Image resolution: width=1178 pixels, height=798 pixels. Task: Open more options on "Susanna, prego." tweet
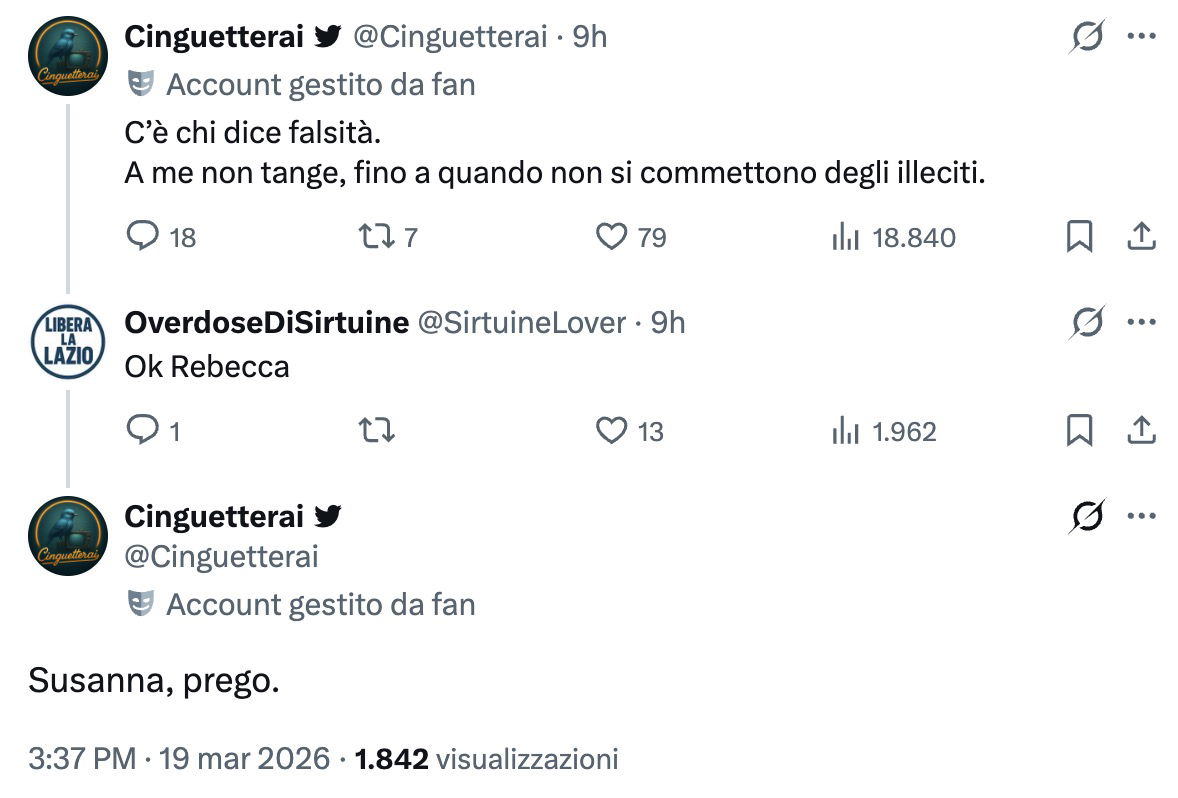click(x=1141, y=517)
